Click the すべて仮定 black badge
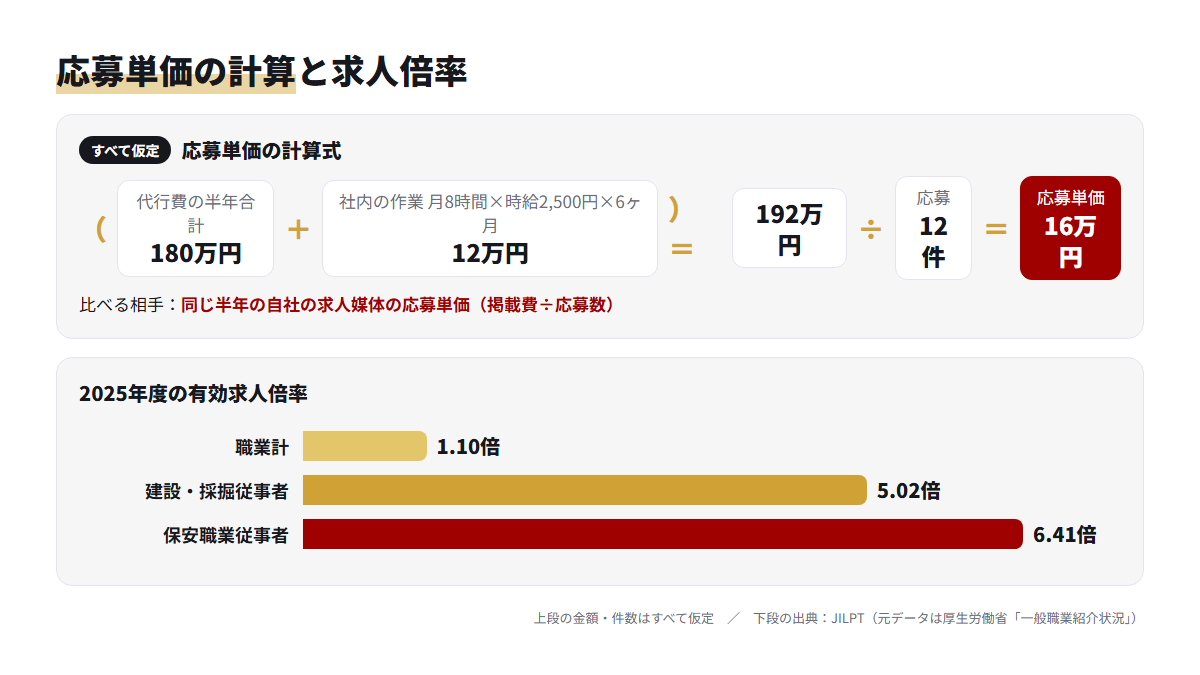The height and width of the screenshot is (675, 1200). click(125, 151)
